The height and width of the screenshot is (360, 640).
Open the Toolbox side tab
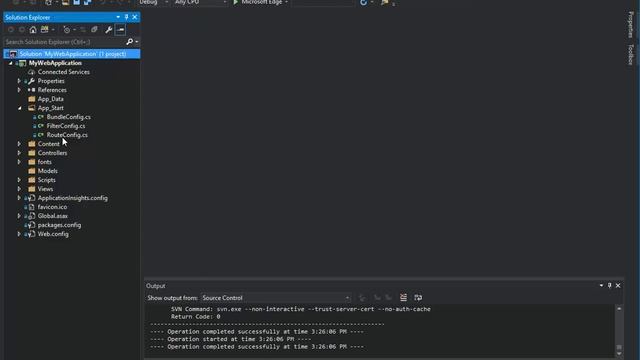point(631,54)
